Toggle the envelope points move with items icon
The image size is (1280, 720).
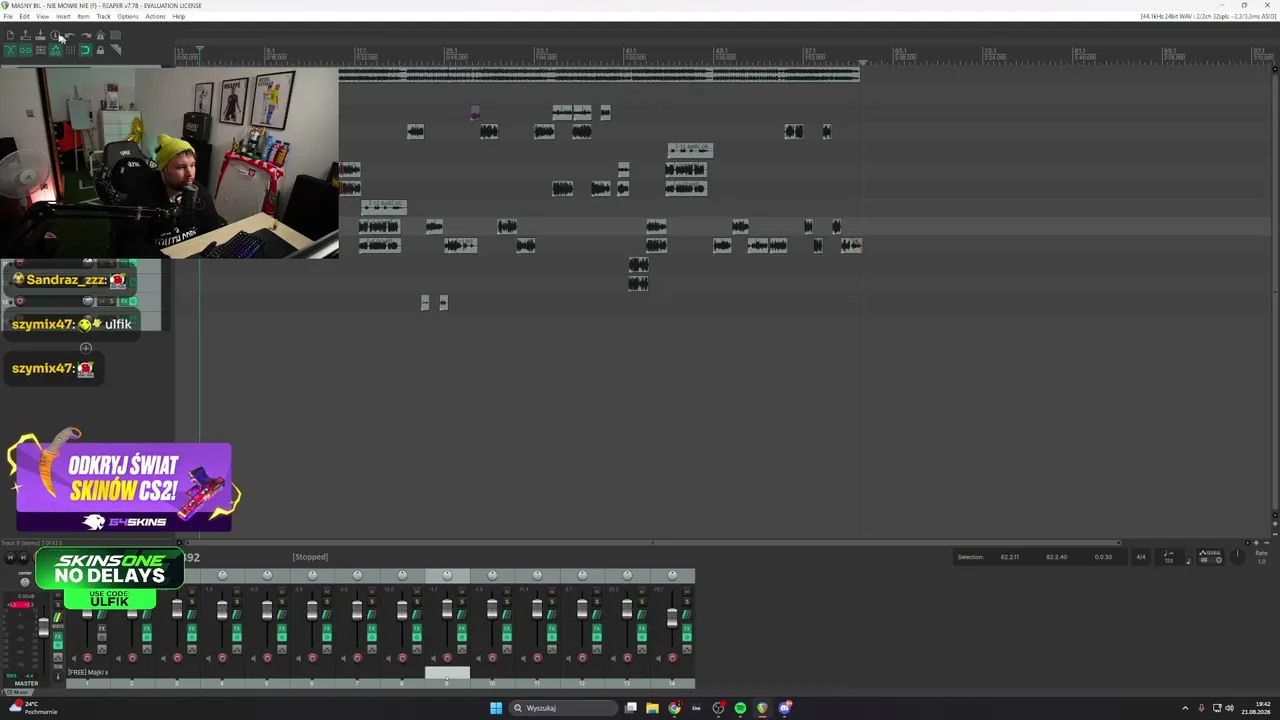pos(55,50)
